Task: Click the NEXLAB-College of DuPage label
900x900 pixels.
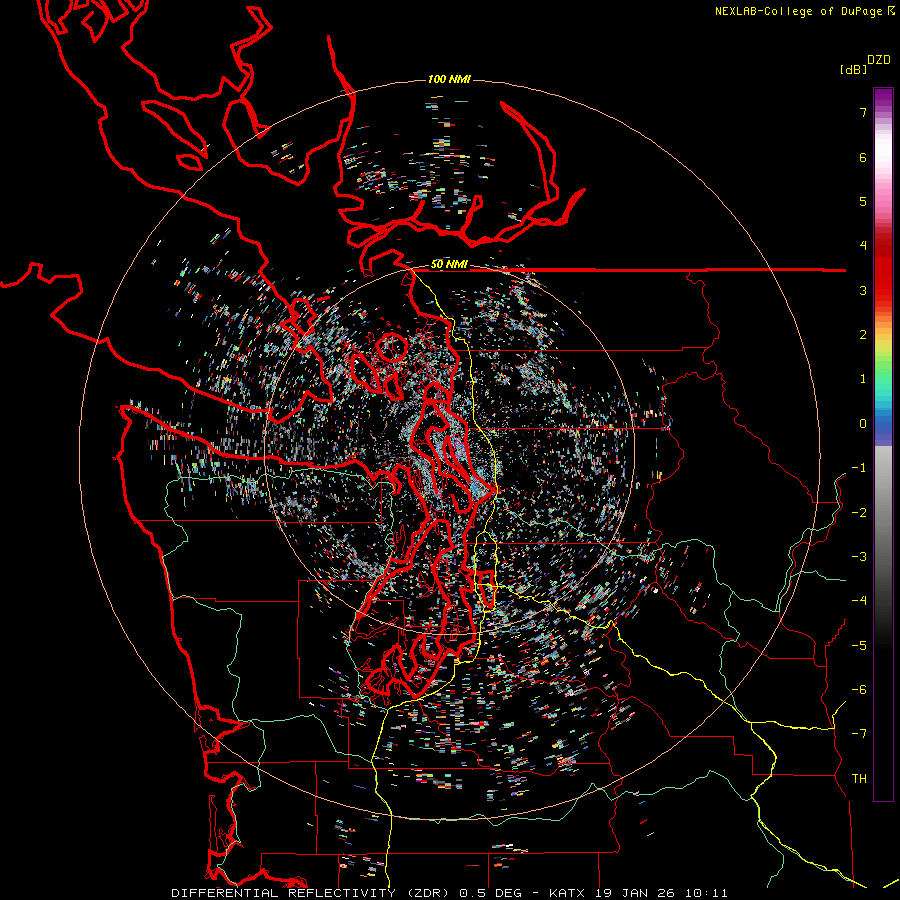Action: click(x=804, y=11)
